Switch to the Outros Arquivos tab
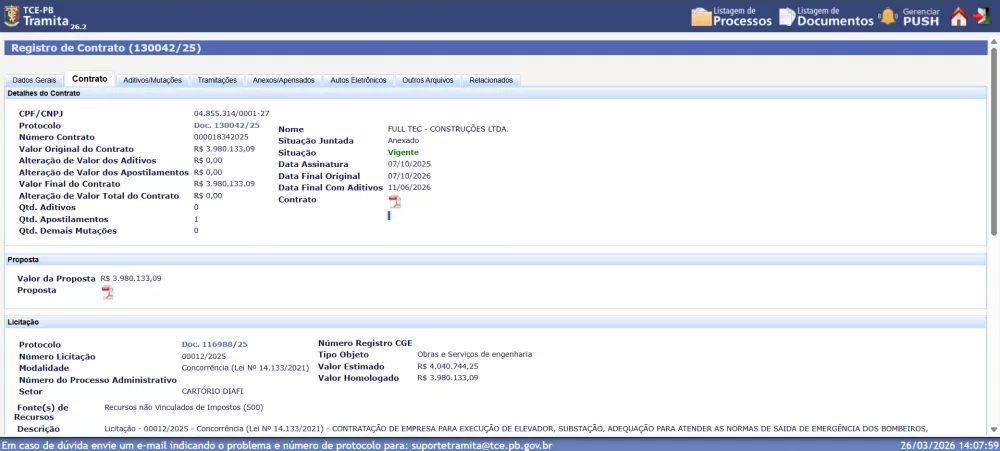Image resolution: width=1000 pixels, height=451 pixels. click(427, 80)
